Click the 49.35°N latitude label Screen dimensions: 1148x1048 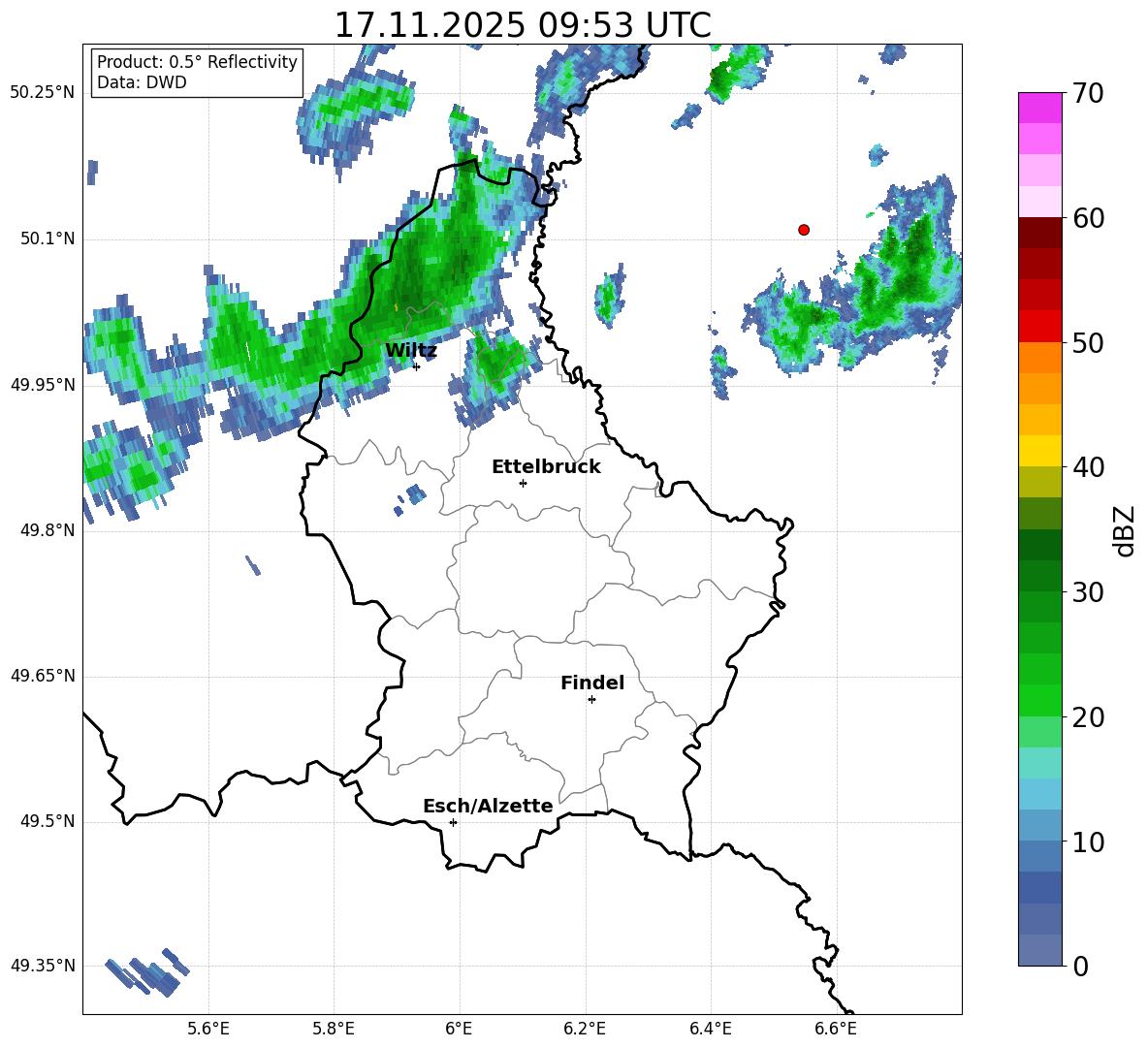coord(43,966)
